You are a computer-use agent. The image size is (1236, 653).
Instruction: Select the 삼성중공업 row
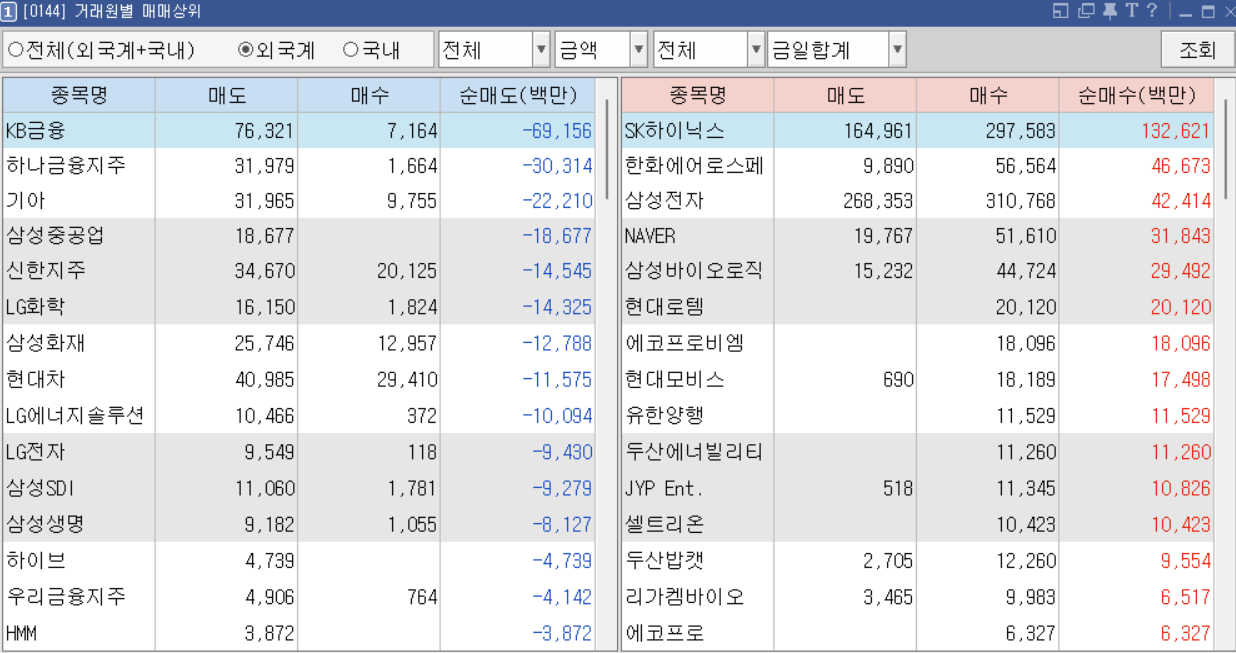click(299, 236)
